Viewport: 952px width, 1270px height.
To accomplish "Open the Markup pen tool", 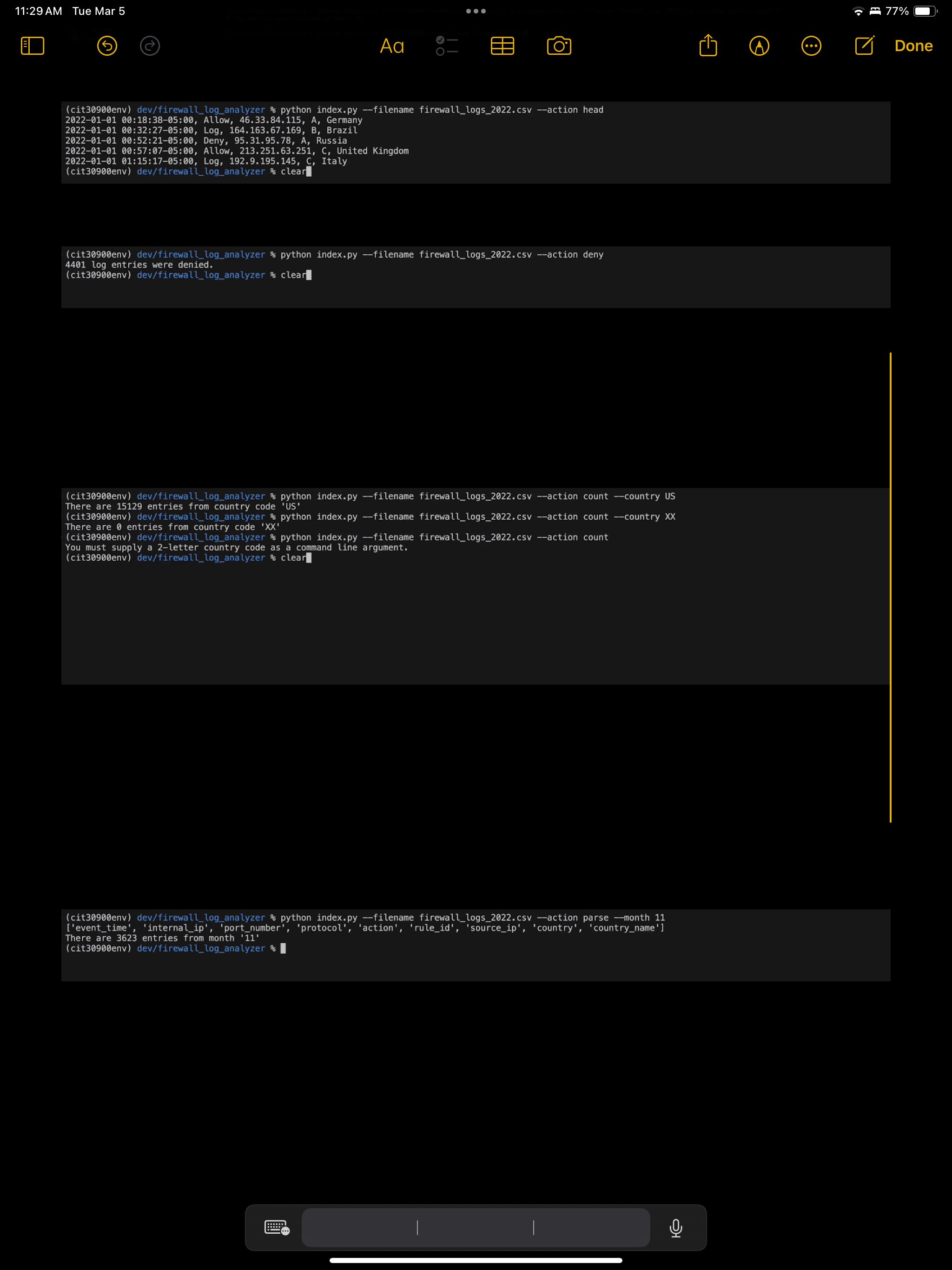I will (x=759, y=46).
